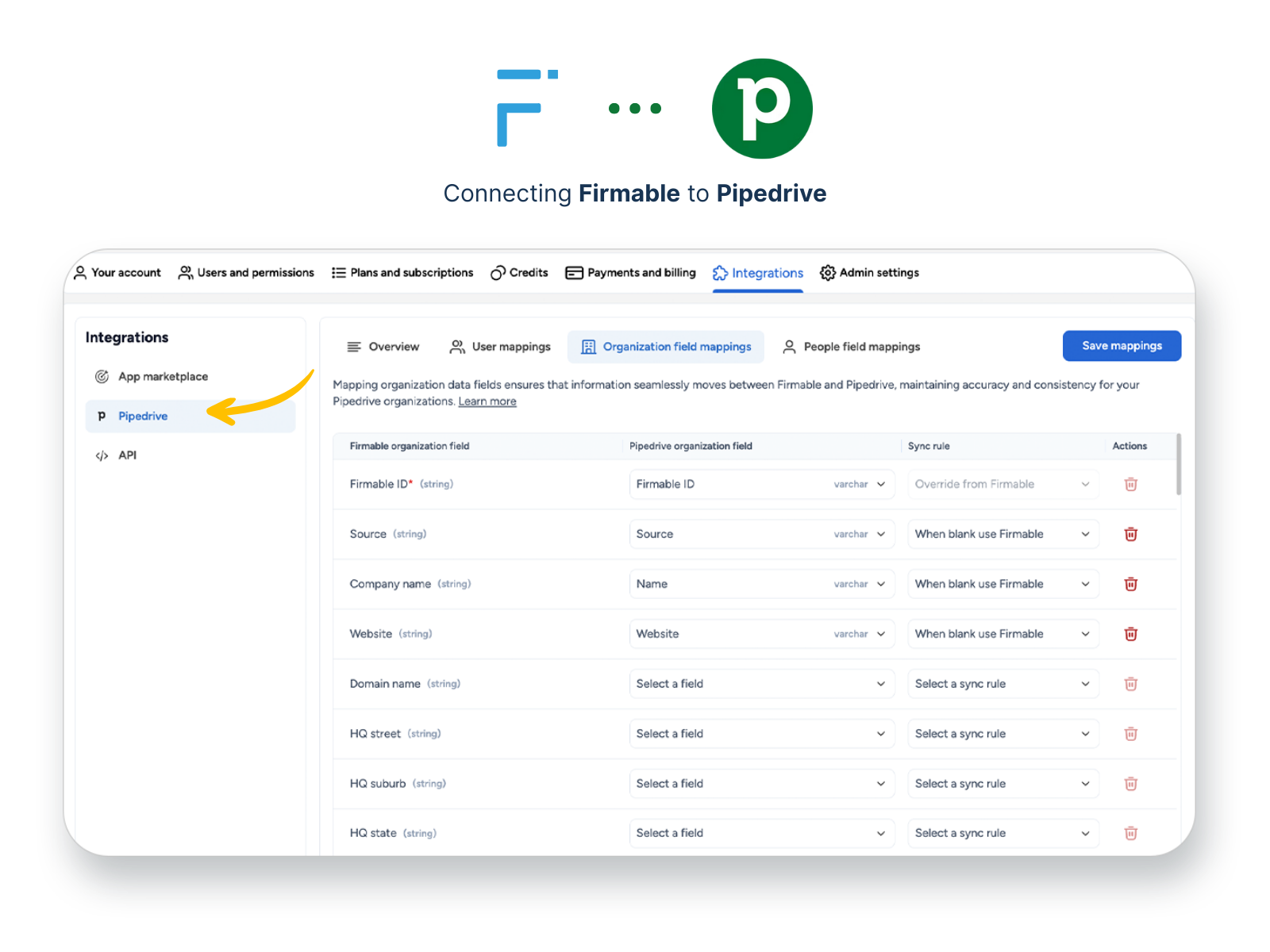Click the Overview lines icon

point(354,347)
